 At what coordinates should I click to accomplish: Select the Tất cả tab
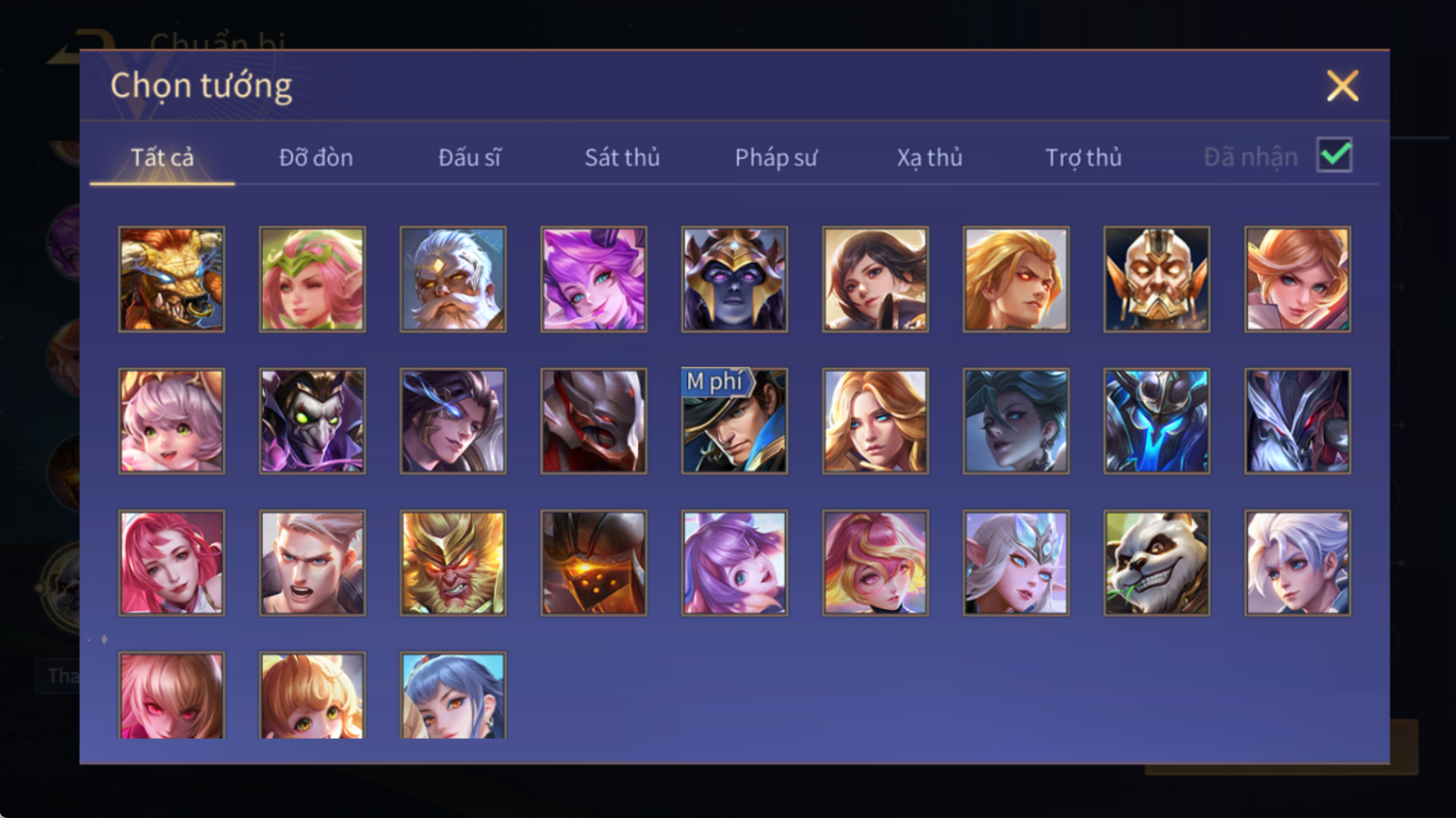tap(162, 157)
